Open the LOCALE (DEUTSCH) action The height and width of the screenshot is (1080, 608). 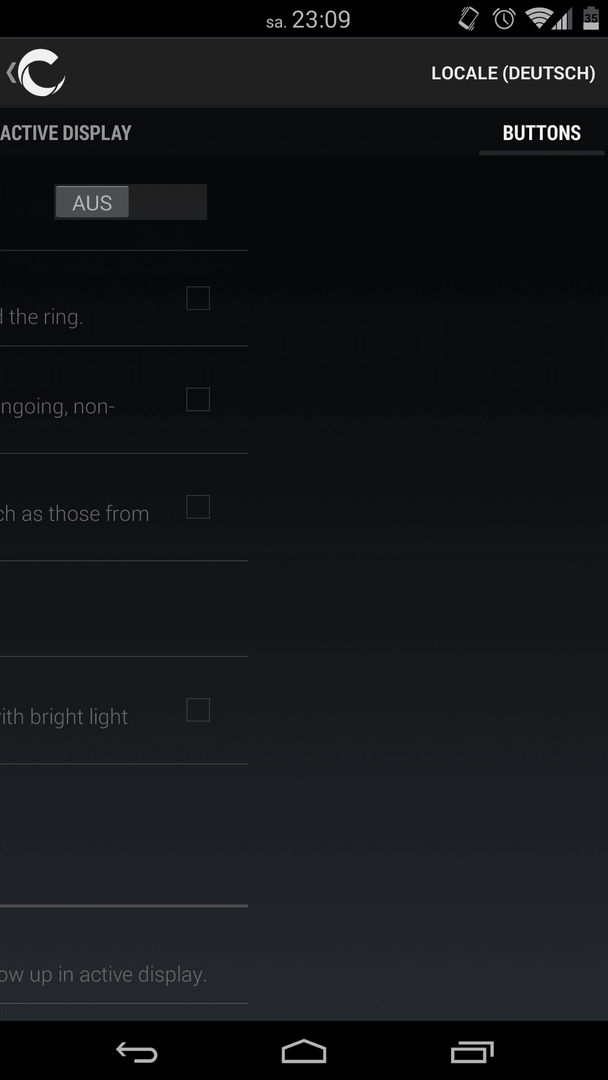513,73
